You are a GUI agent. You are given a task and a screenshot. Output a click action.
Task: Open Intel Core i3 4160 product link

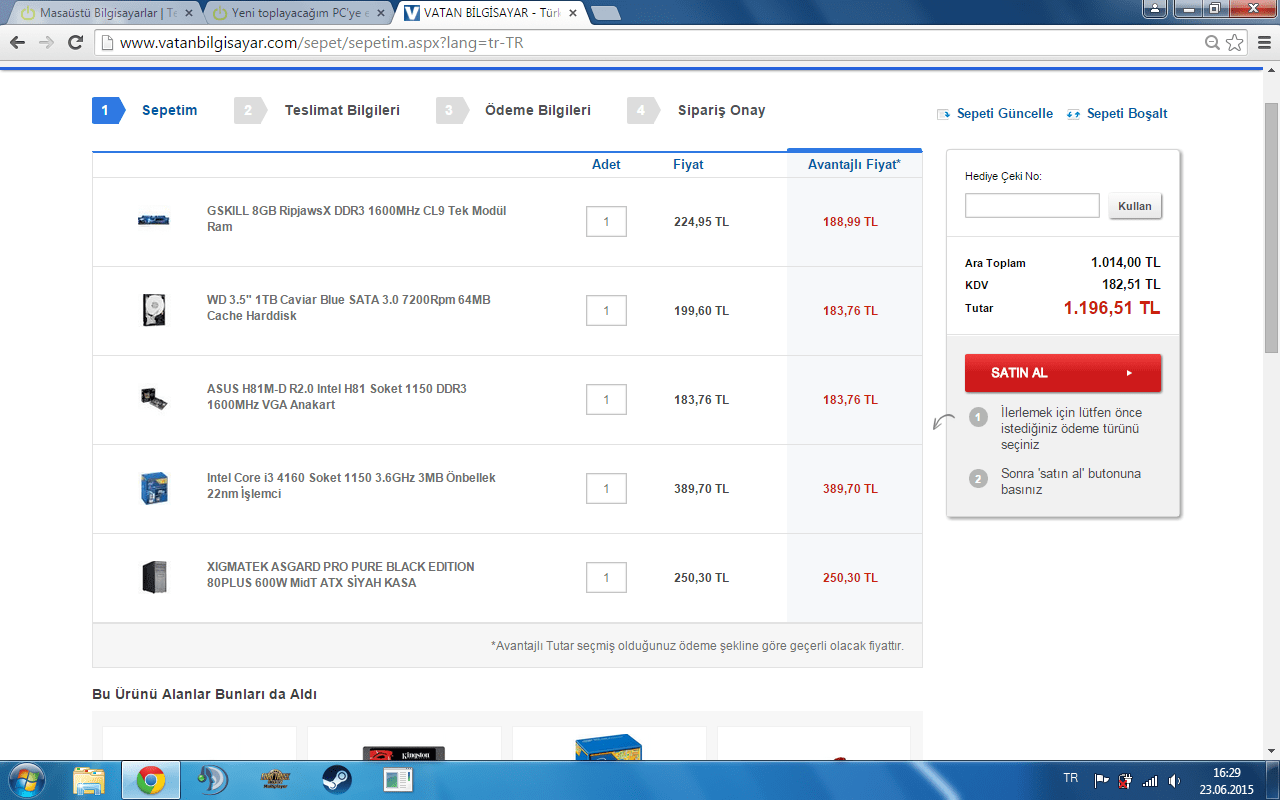pyautogui.click(x=351, y=486)
